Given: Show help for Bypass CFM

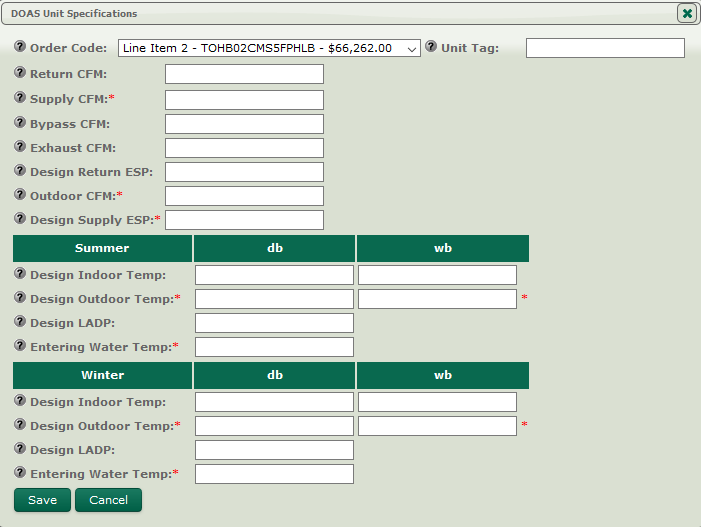Looking at the screenshot, I should [20, 123].
